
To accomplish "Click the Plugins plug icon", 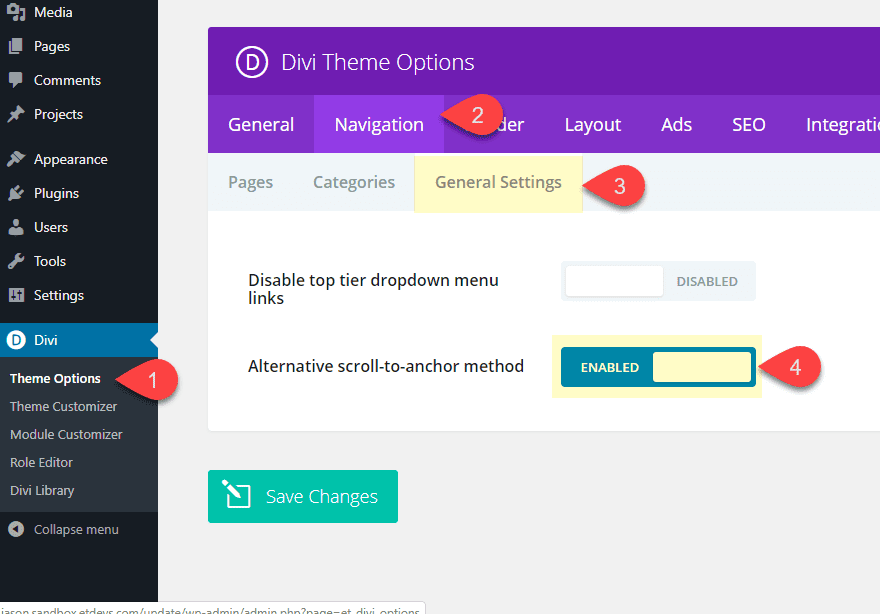I will [x=16, y=193].
